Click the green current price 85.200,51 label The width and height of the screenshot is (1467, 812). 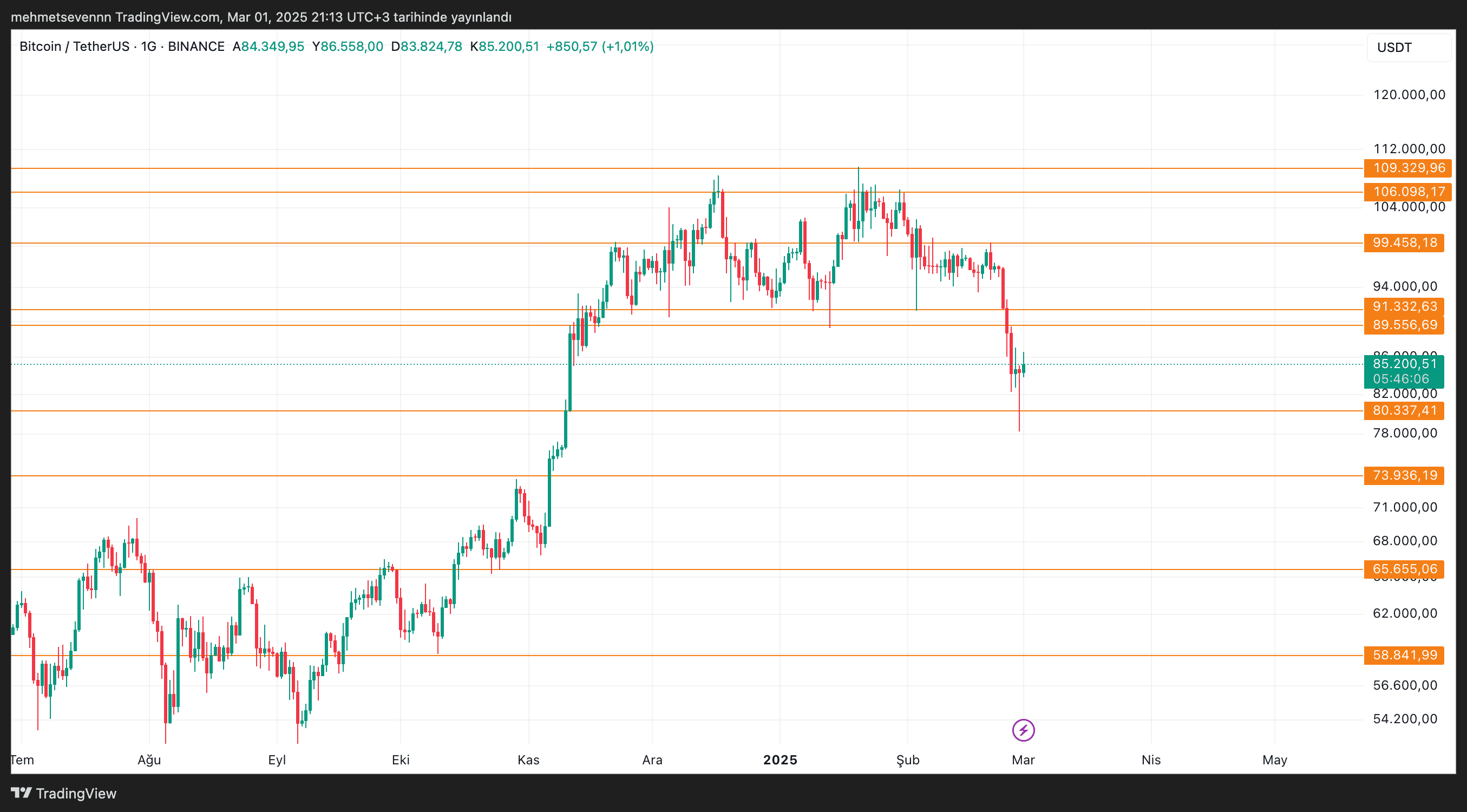(x=1404, y=364)
